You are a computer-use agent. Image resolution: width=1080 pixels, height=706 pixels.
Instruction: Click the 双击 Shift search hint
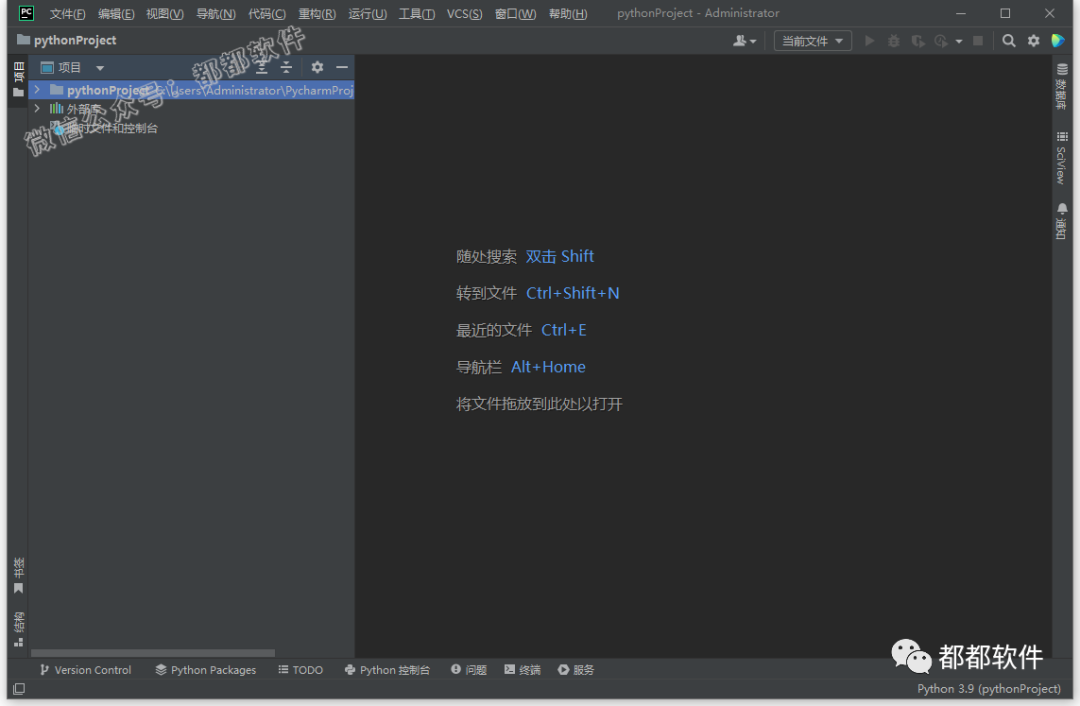559,256
